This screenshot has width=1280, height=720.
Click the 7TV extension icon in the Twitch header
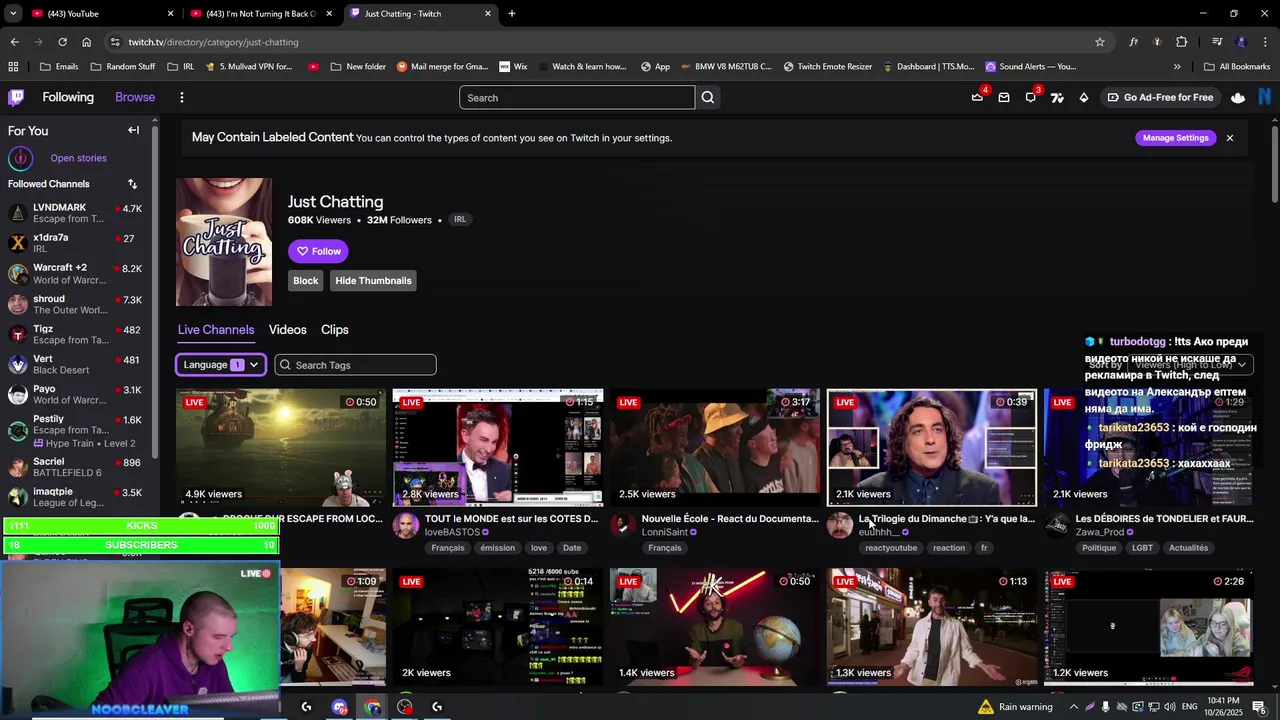click(1057, 97)
